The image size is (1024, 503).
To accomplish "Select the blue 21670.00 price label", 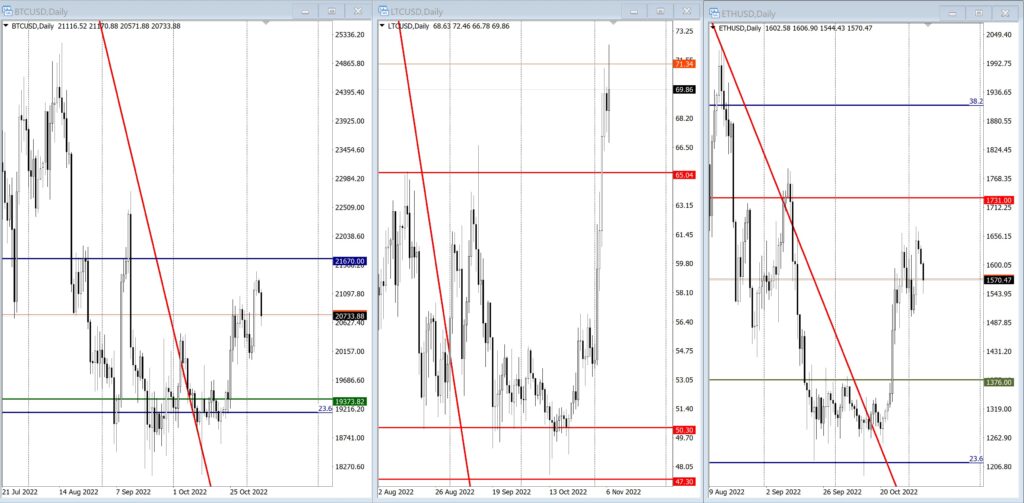I will click(x=347, y=260).
